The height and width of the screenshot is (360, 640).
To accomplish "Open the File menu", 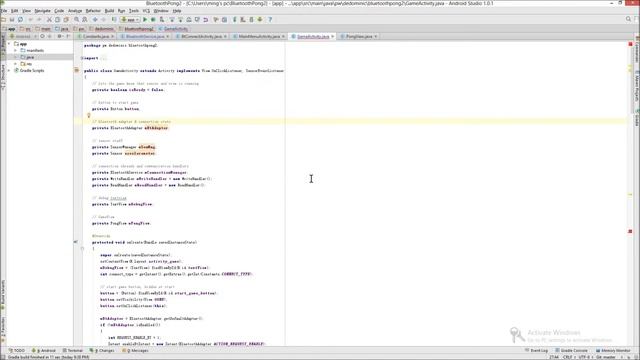I will 4,11.
